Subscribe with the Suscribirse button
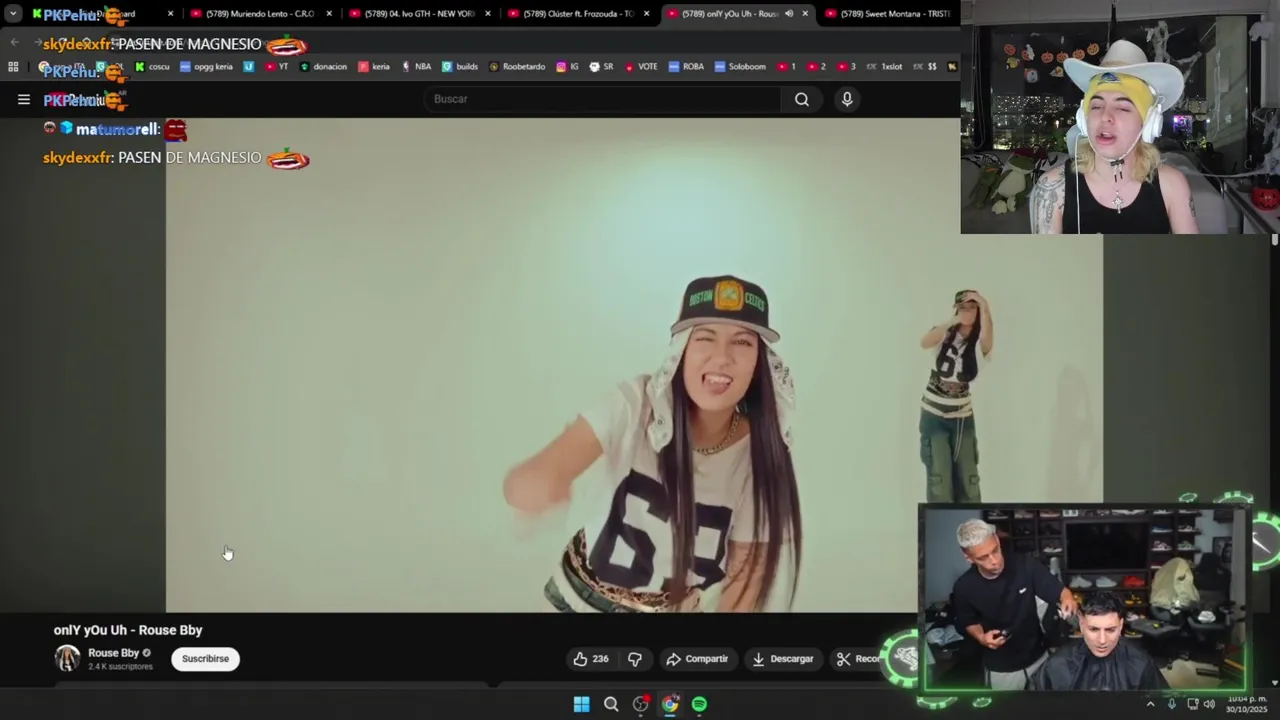The image size is (1280, 720). click(x=205, y=659)
